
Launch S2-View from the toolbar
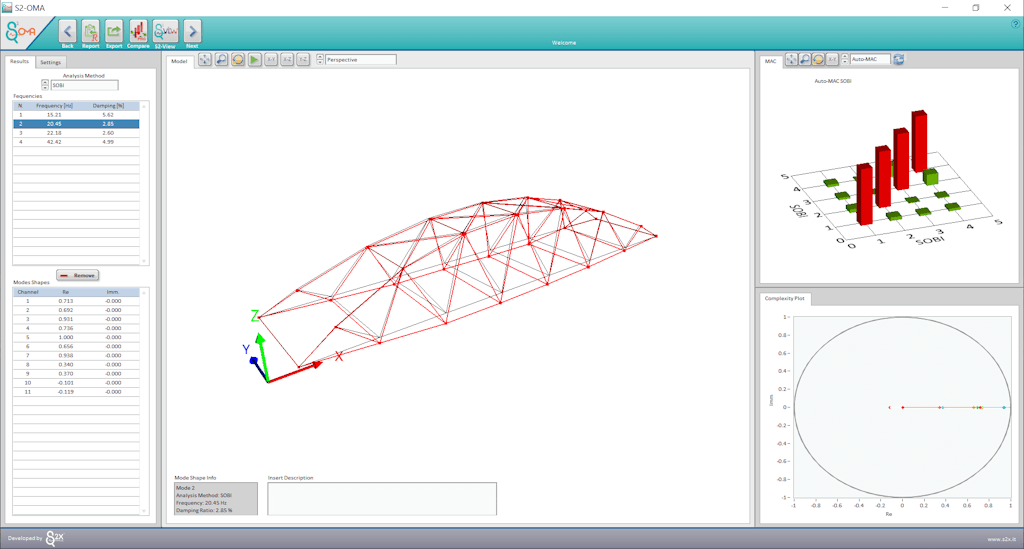point(165,31)
